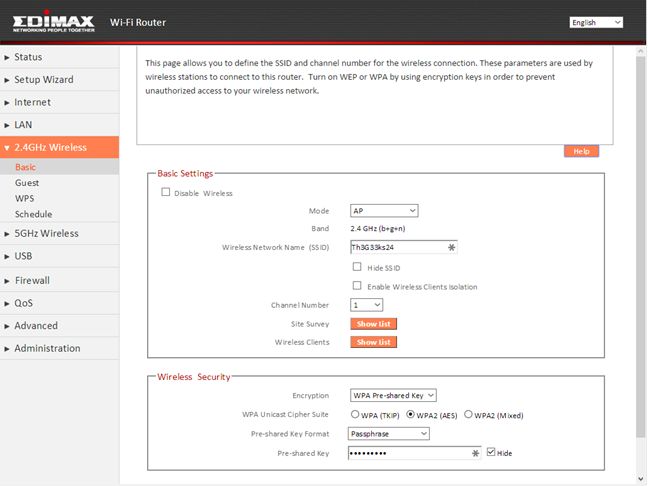Open the Mode dropdown set to AP
This screenshot has width=648, height=486.
(x=384, y=211)
